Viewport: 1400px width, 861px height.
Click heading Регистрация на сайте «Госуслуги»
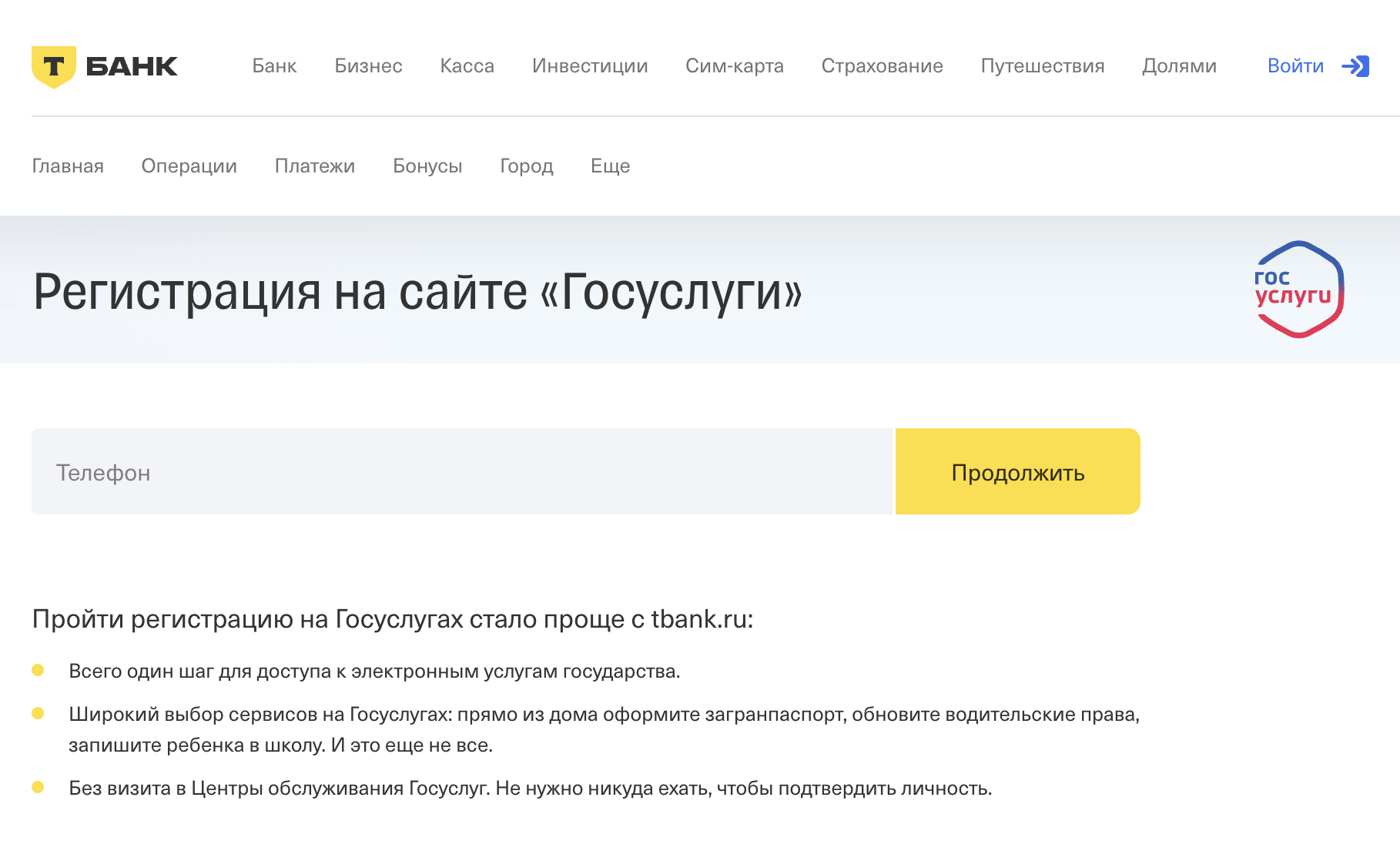click(417, 293)
